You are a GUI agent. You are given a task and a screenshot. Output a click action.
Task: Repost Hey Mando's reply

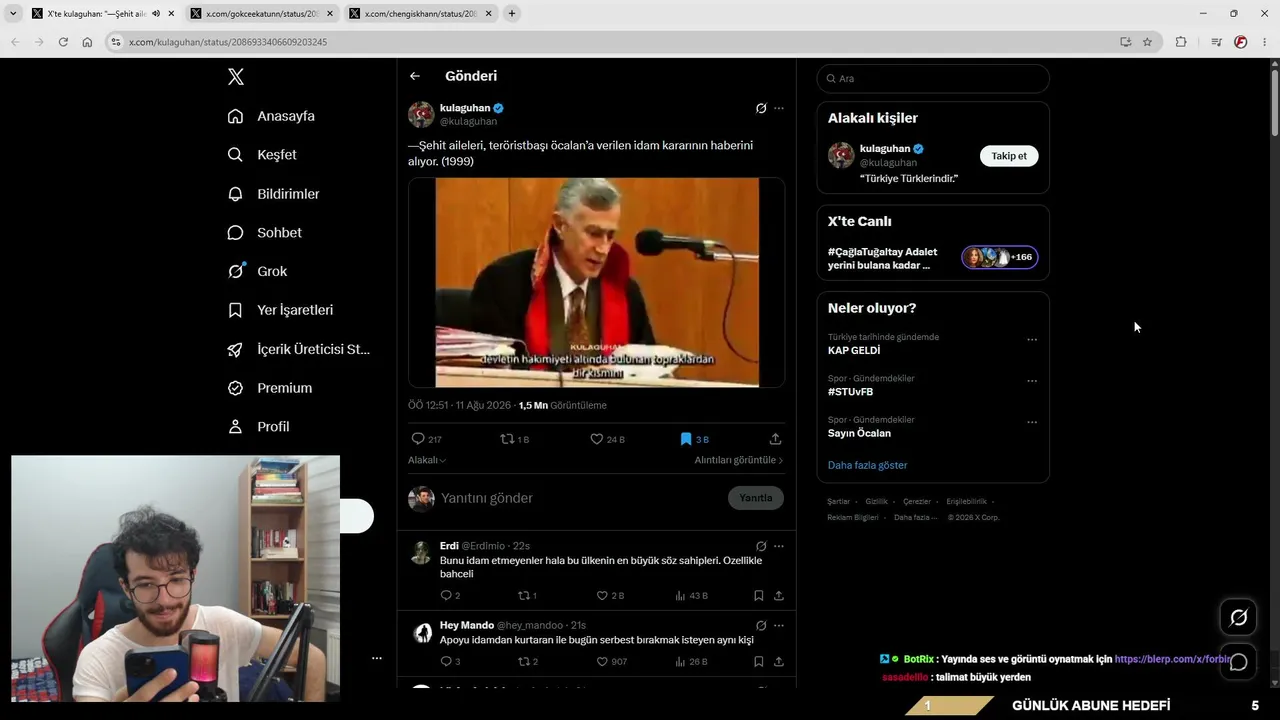[523, 662]
